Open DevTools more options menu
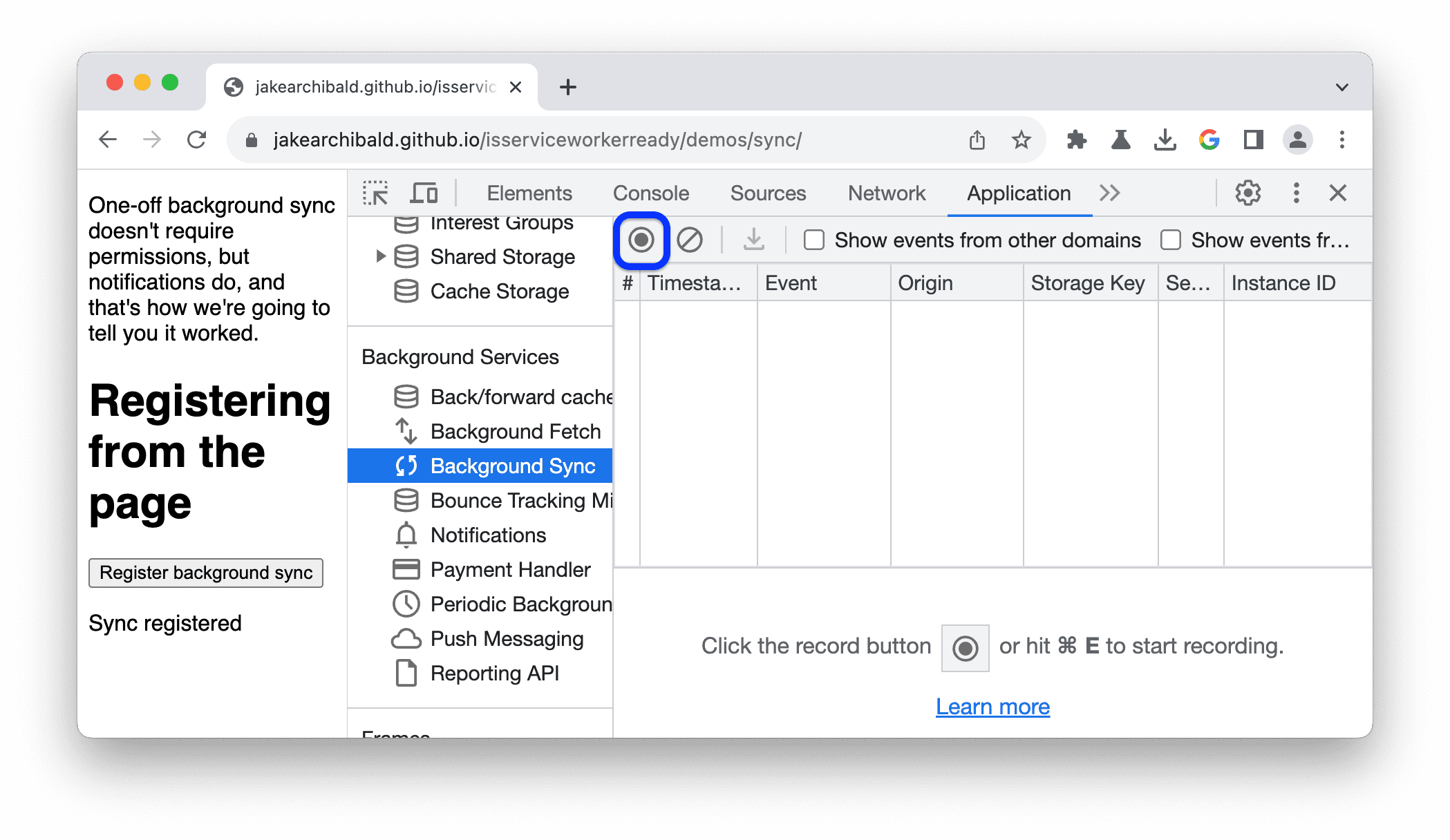Viewport: 1450px width, 840px height. (1295, 192)
